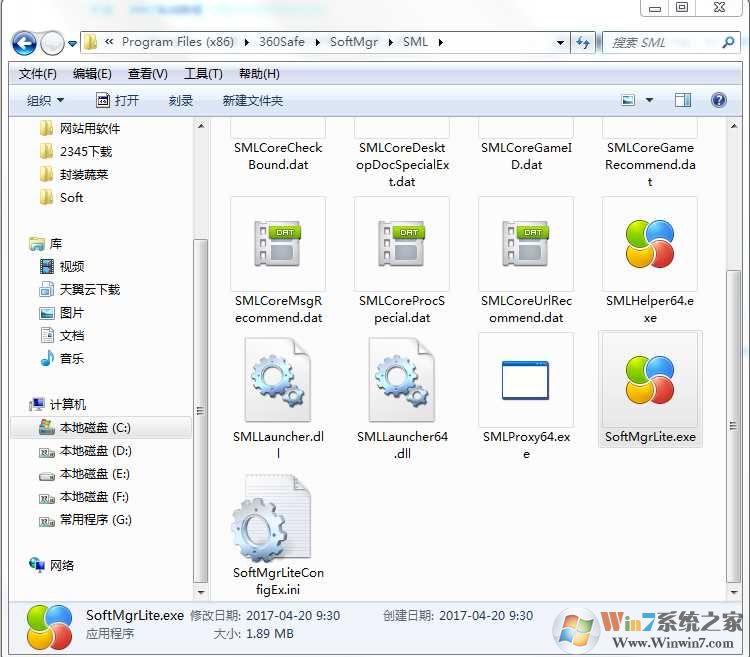This screenshot has height=657, width=750.
Task: Click the blue Help question icon
Action: [718, 100]
